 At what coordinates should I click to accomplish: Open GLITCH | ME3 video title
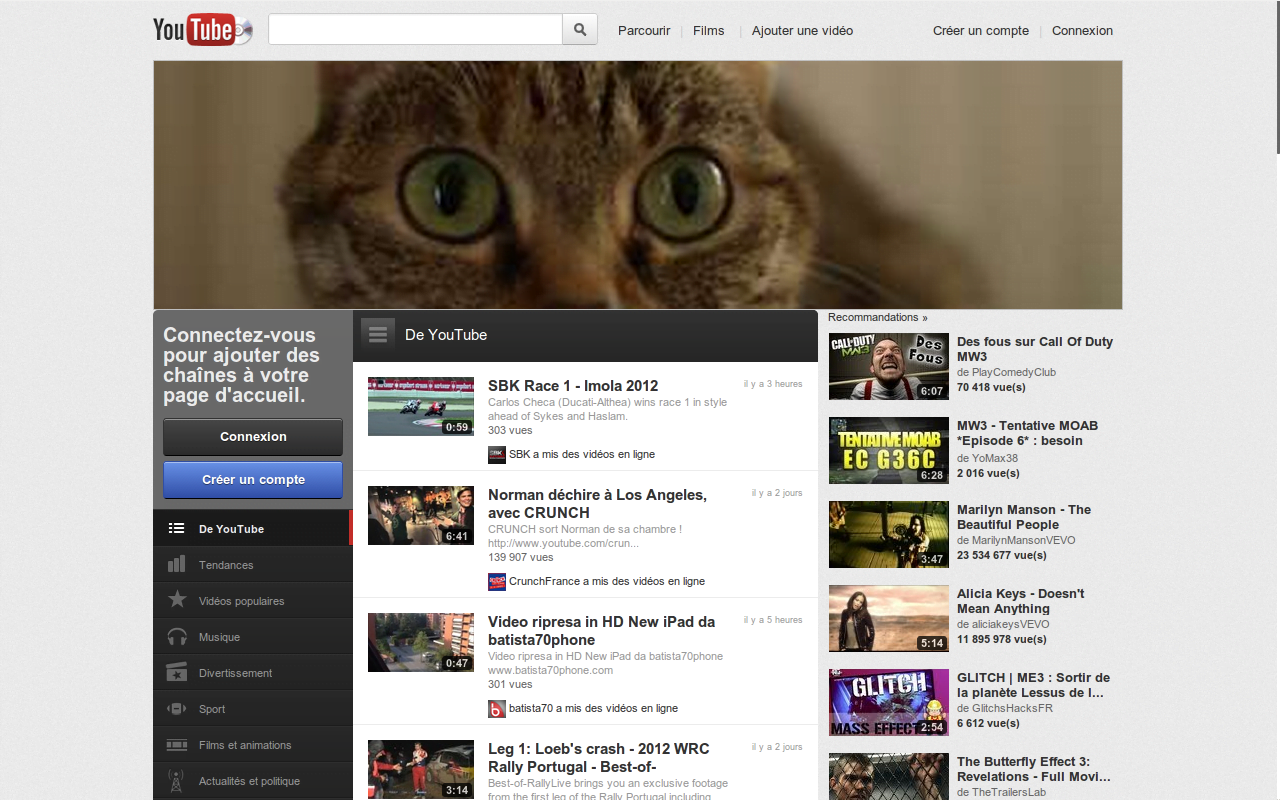[1033, 685]
